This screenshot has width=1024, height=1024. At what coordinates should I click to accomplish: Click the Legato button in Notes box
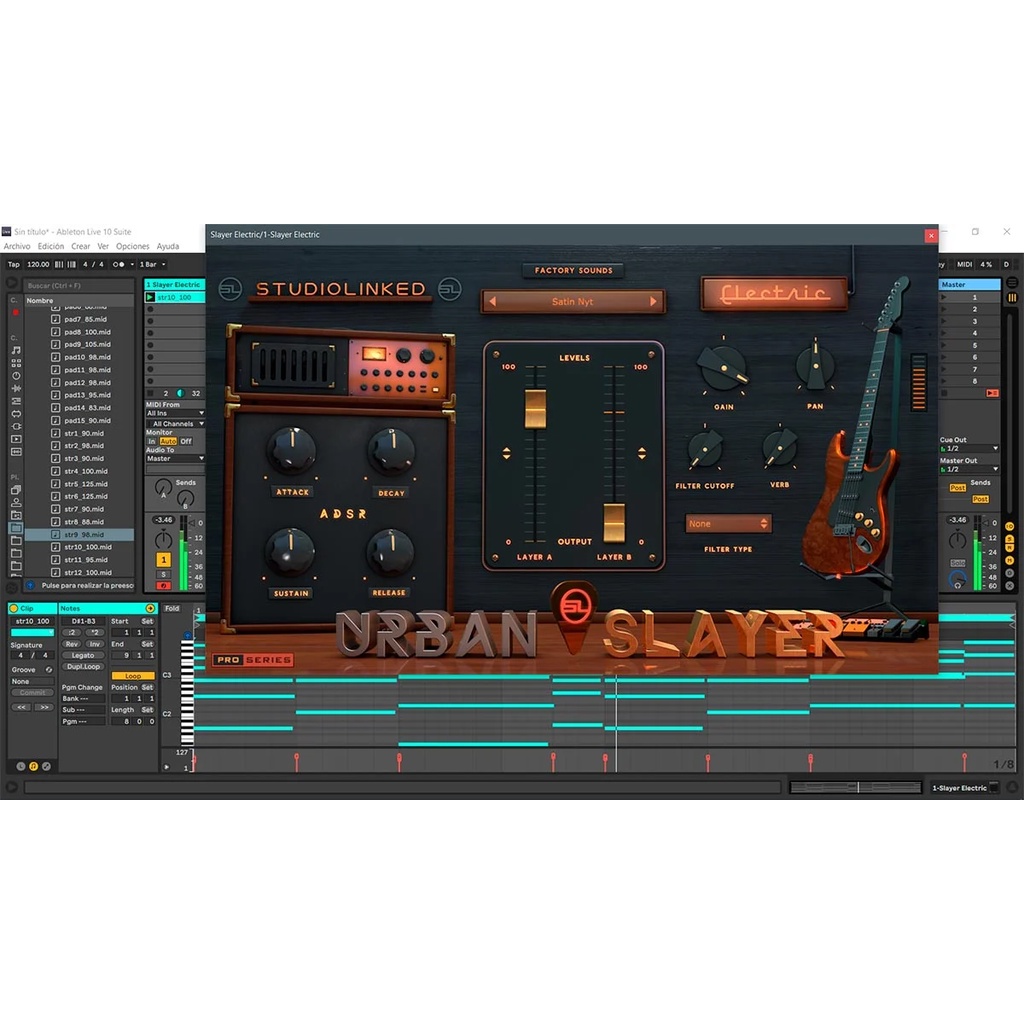(x=83, y=655)
